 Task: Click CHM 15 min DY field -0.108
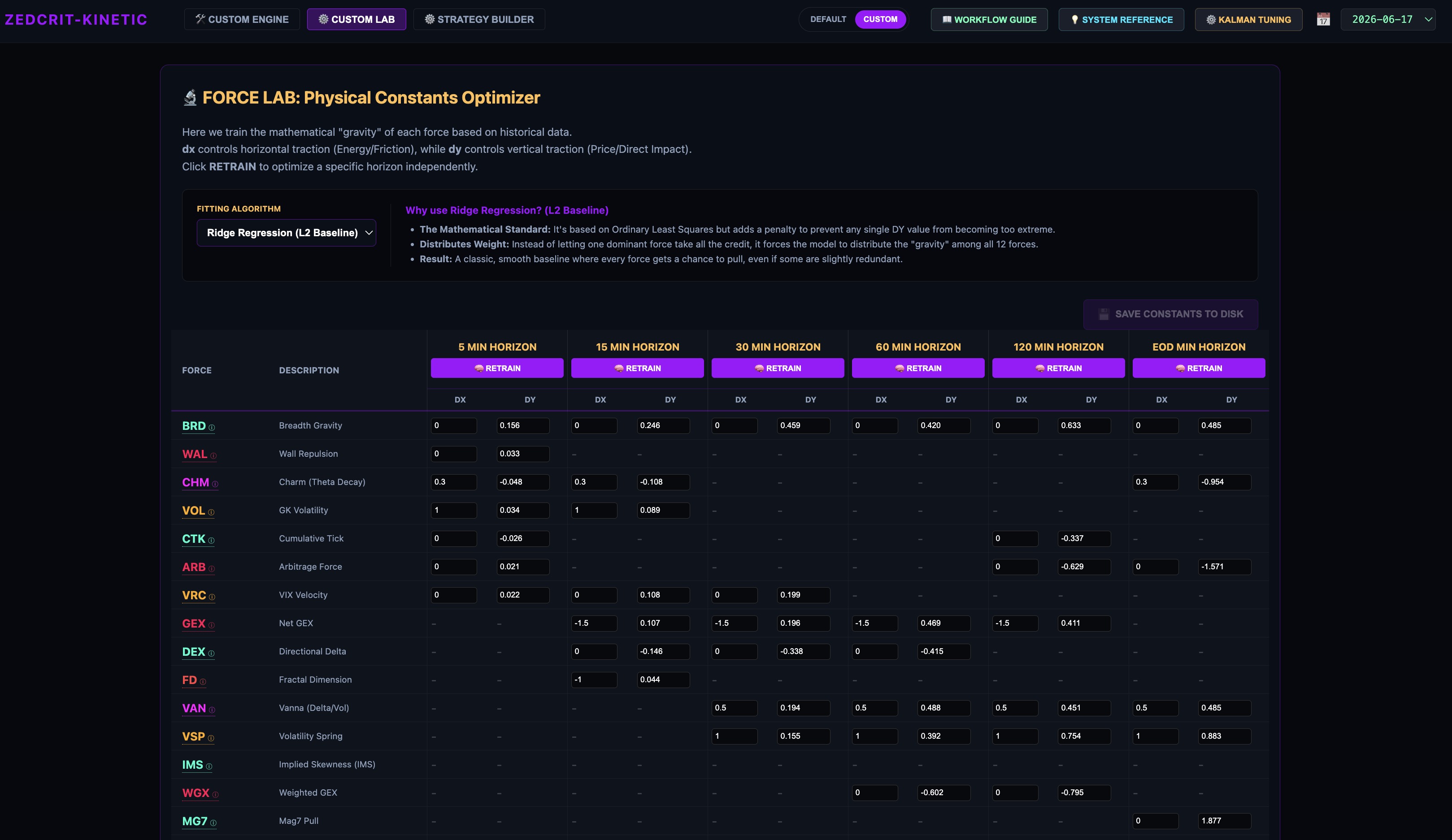tap(663, 482)
